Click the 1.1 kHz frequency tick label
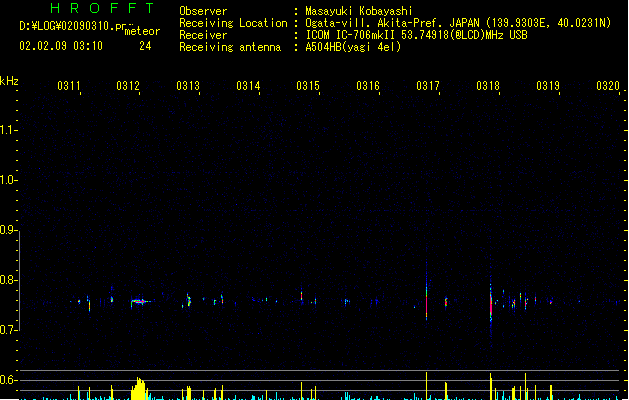This screenshot has height=400, width=629. tap(7, 130)
